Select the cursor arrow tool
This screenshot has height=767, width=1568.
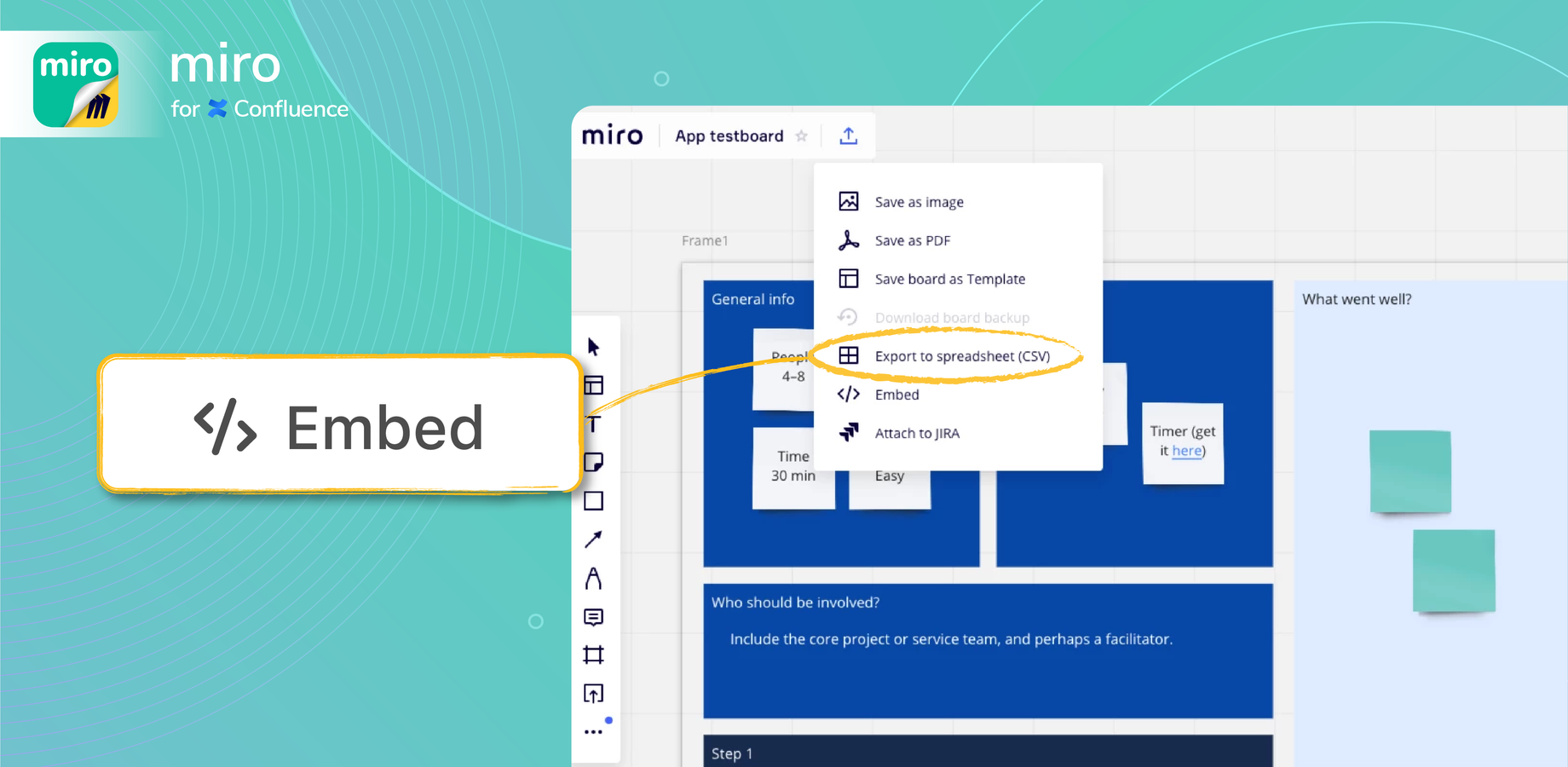click(x=594, y=347)
